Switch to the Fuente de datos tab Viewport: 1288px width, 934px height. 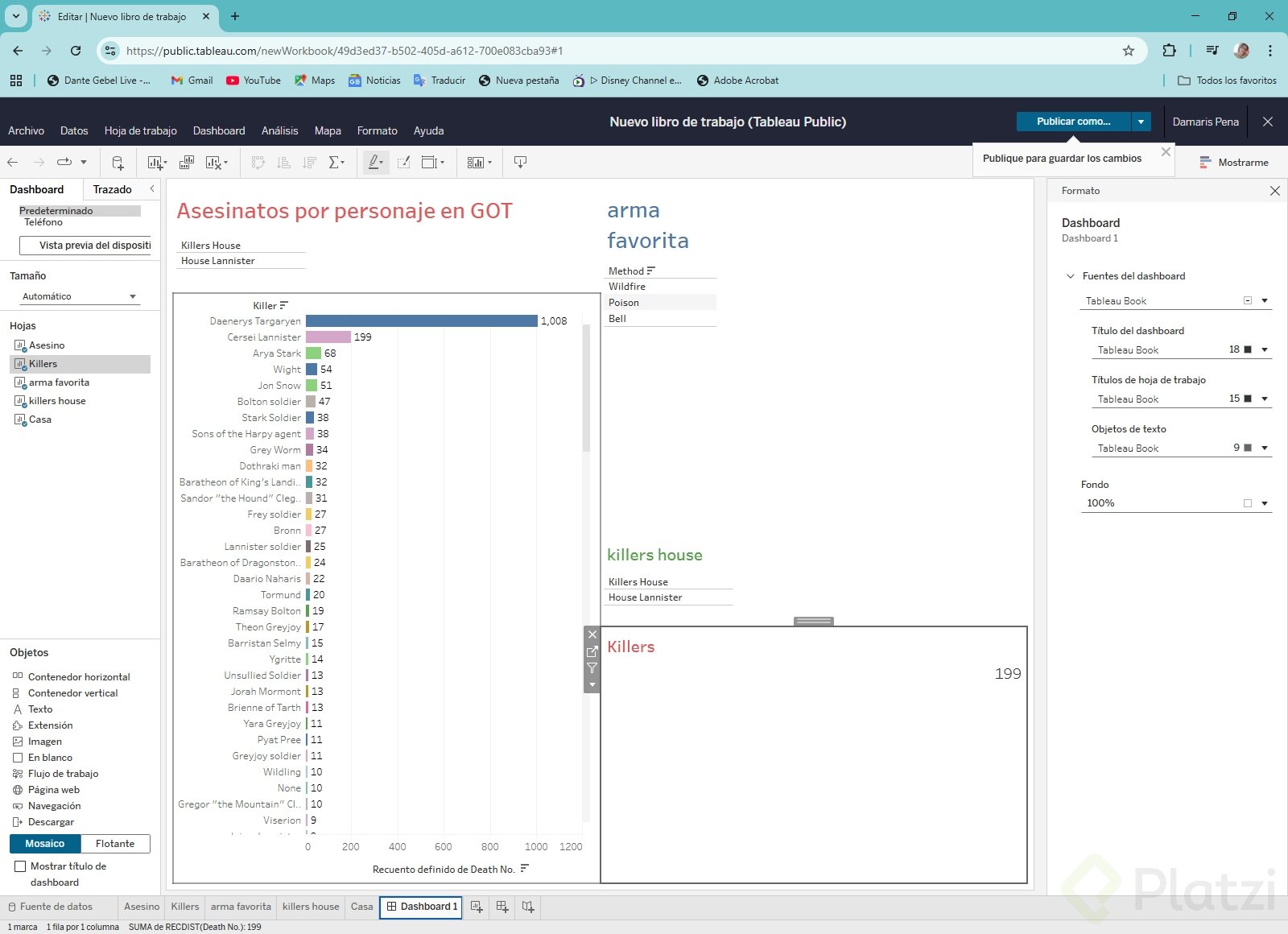pos(56,907)
